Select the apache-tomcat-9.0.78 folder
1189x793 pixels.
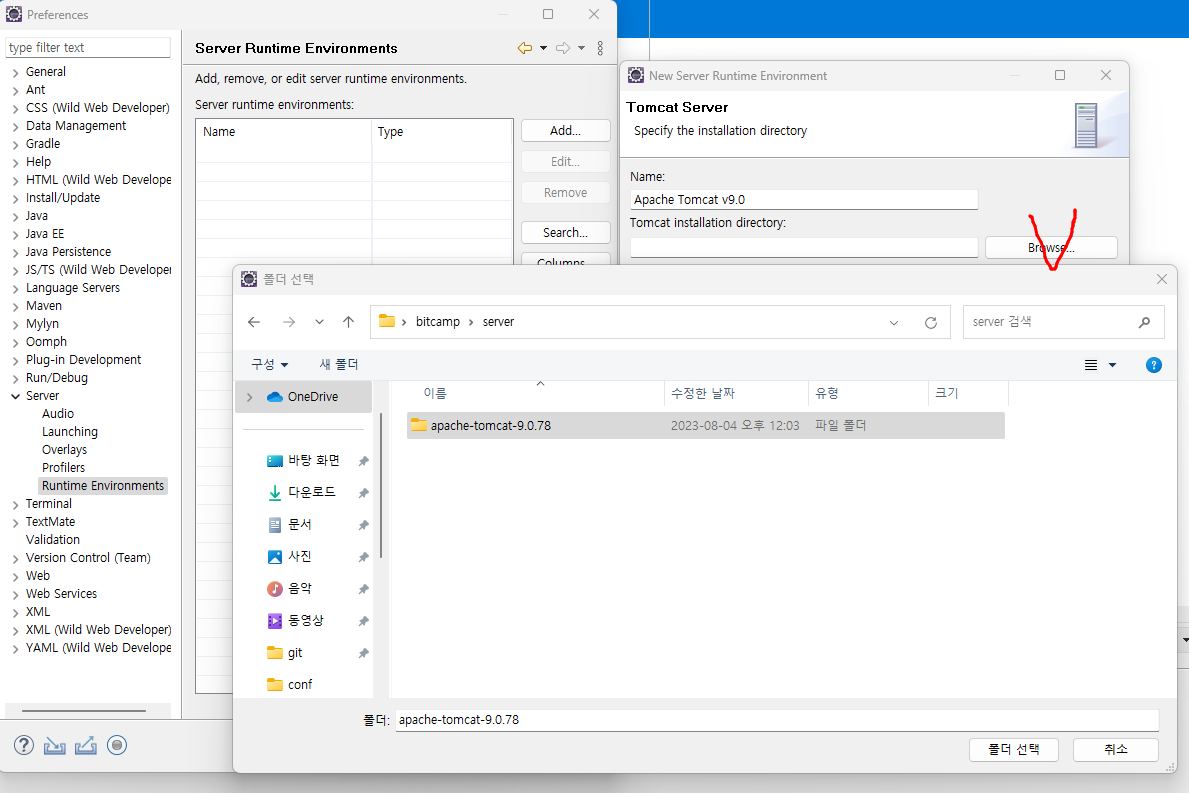coord(705,425)
